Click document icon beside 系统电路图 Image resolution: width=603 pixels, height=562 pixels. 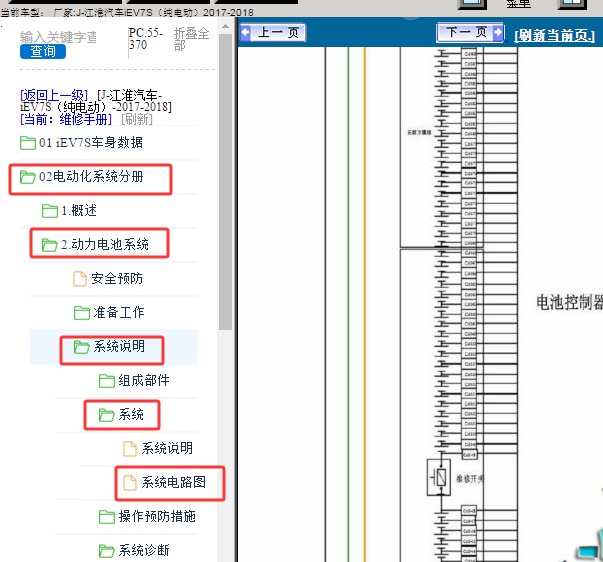[130, 482]
